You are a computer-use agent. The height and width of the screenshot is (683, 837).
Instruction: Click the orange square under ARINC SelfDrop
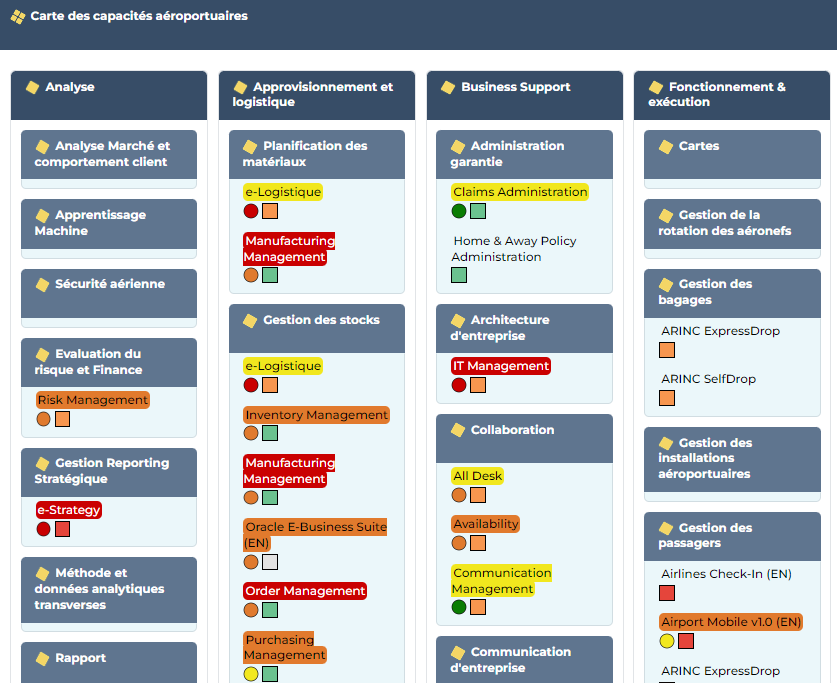(x=667, y=398)
